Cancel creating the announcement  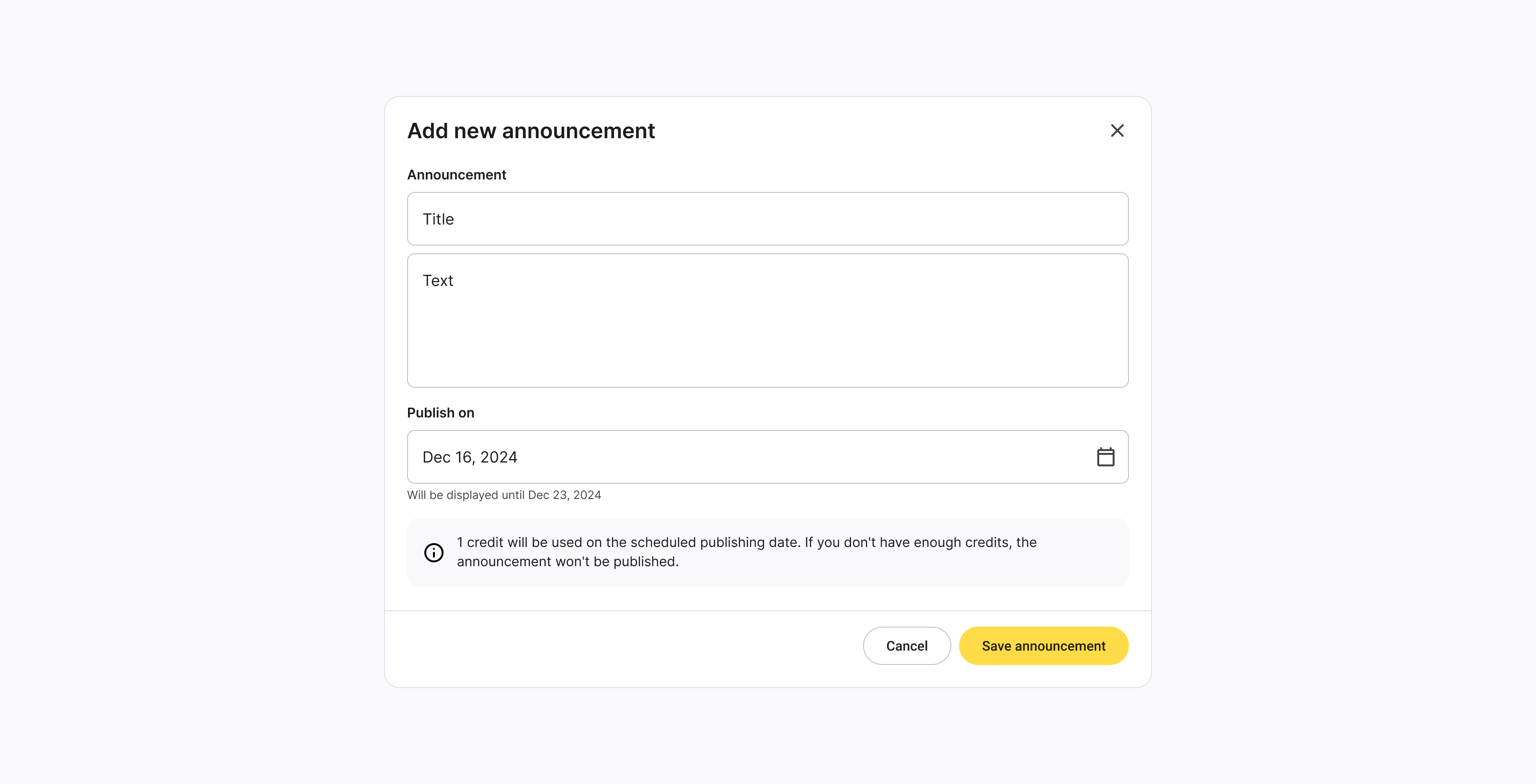click(906, 646)
